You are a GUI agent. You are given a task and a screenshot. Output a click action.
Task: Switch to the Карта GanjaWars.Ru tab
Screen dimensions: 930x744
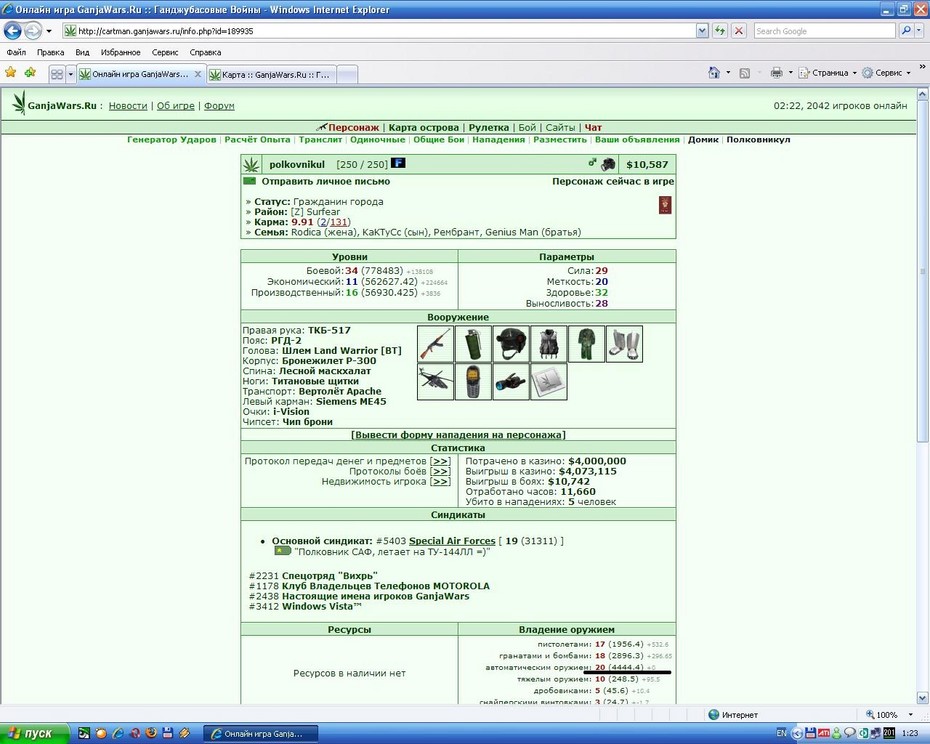(x=273, y=75)
